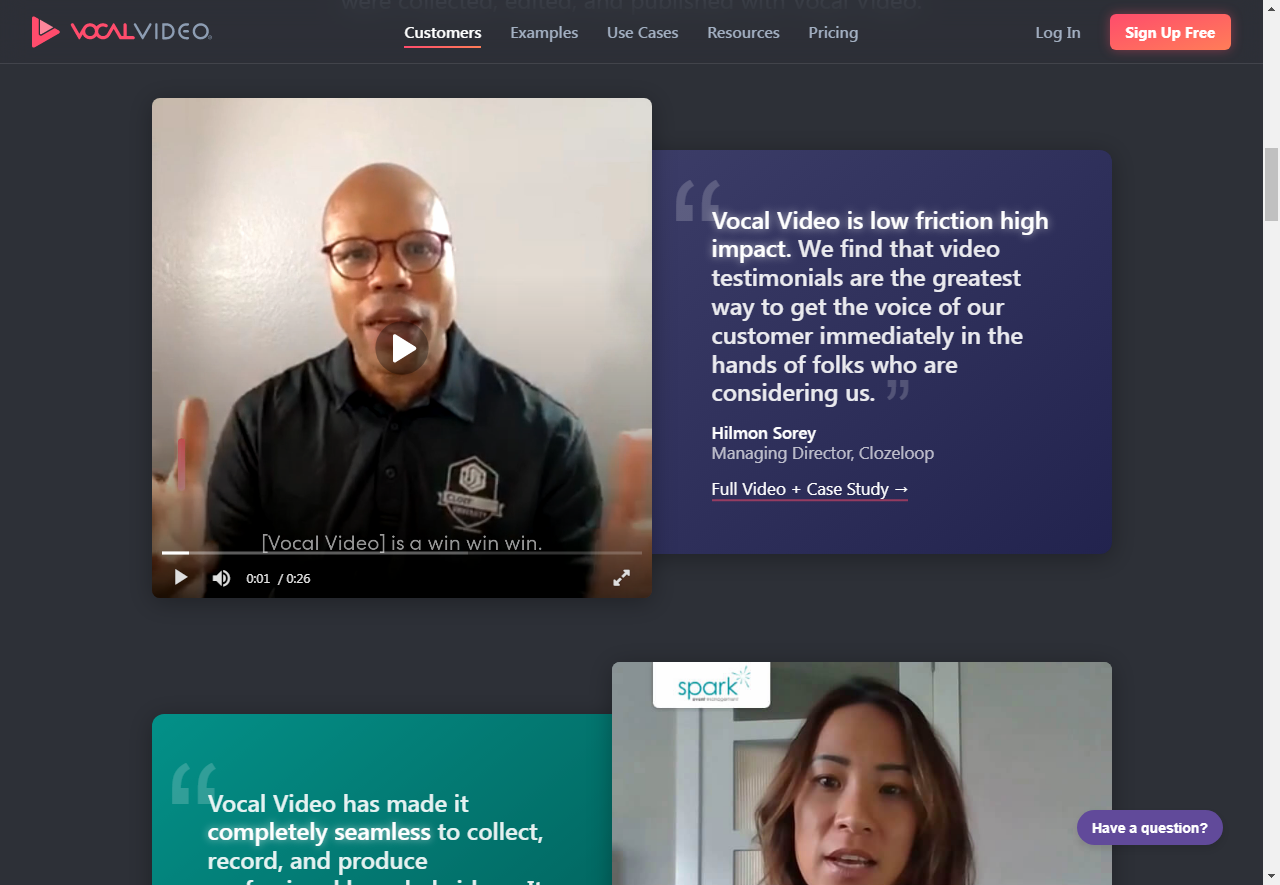Click the text Managing Director, Clozeloop
1280x885 pixels.
click(823, 453)
